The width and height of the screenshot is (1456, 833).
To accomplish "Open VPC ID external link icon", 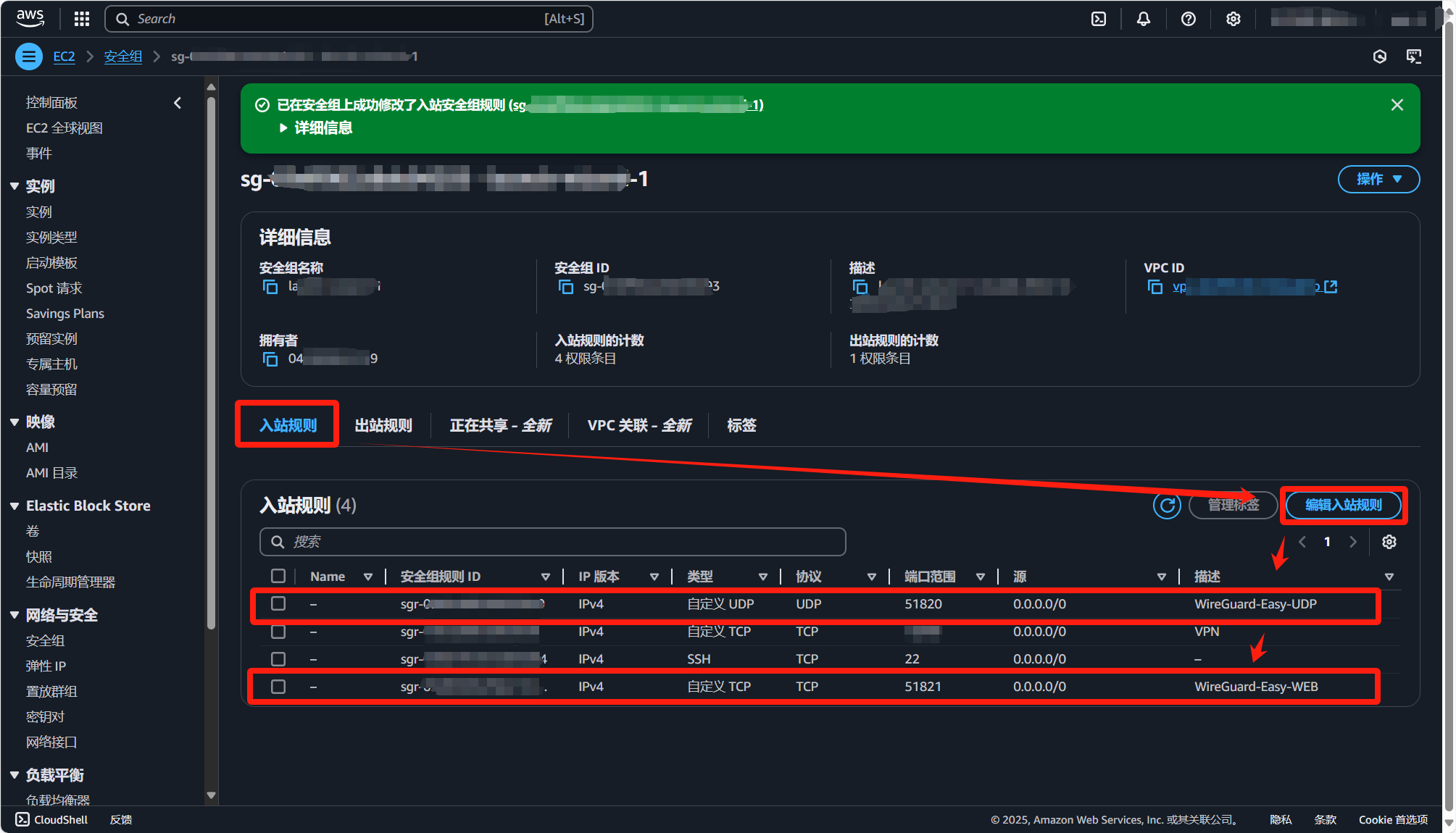I will point(1331,287).
